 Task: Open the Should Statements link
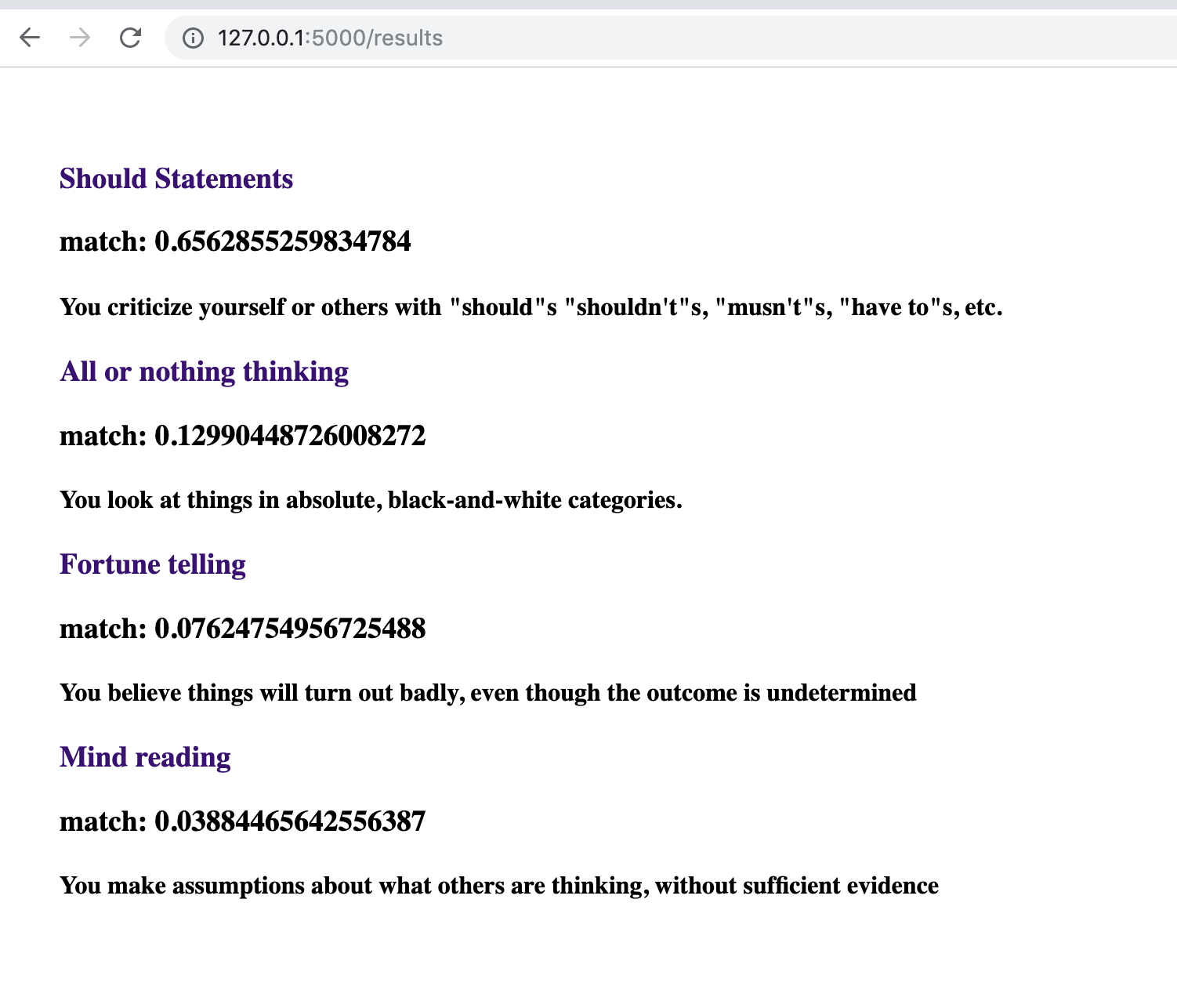tap(176, 179)
